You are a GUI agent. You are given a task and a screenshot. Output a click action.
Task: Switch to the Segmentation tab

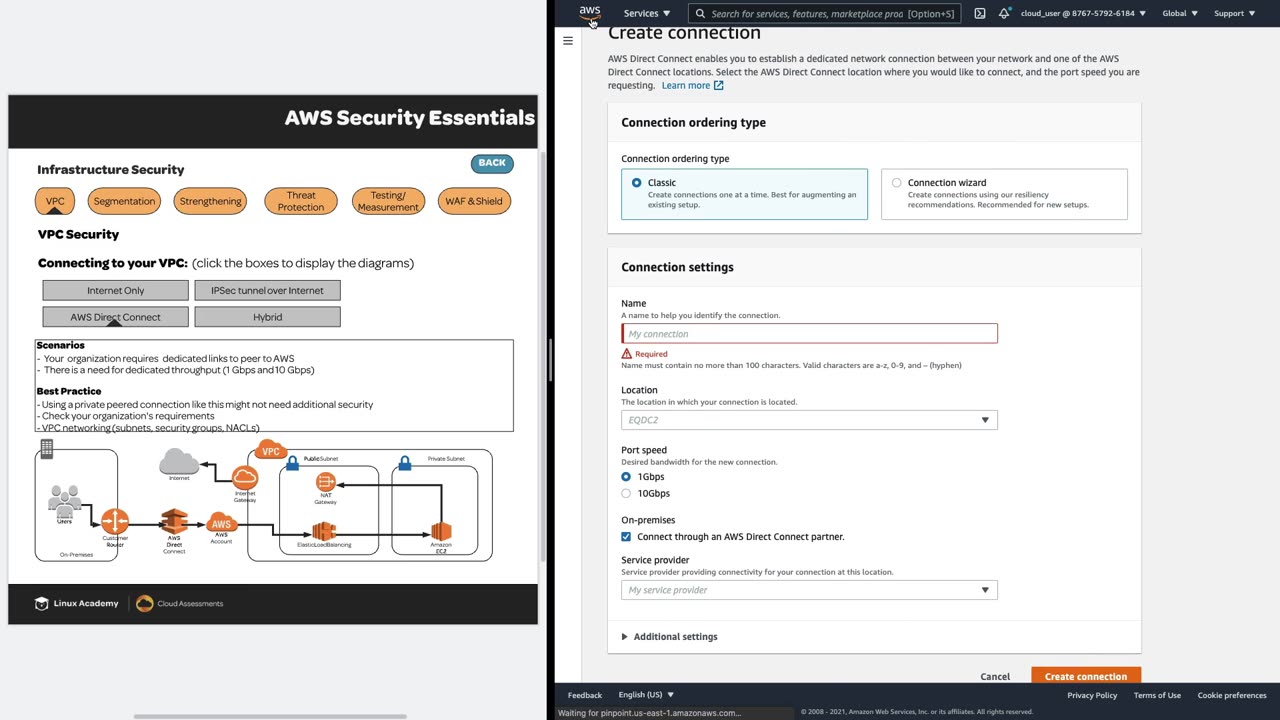(124, 201)
